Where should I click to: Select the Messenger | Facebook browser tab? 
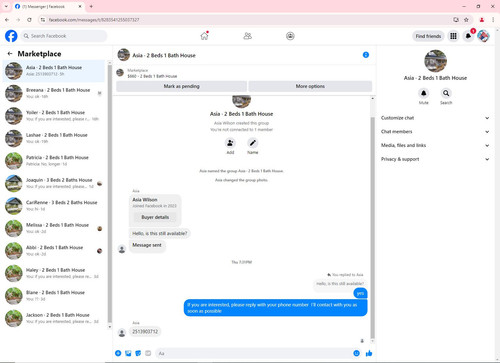coord(48,6)
